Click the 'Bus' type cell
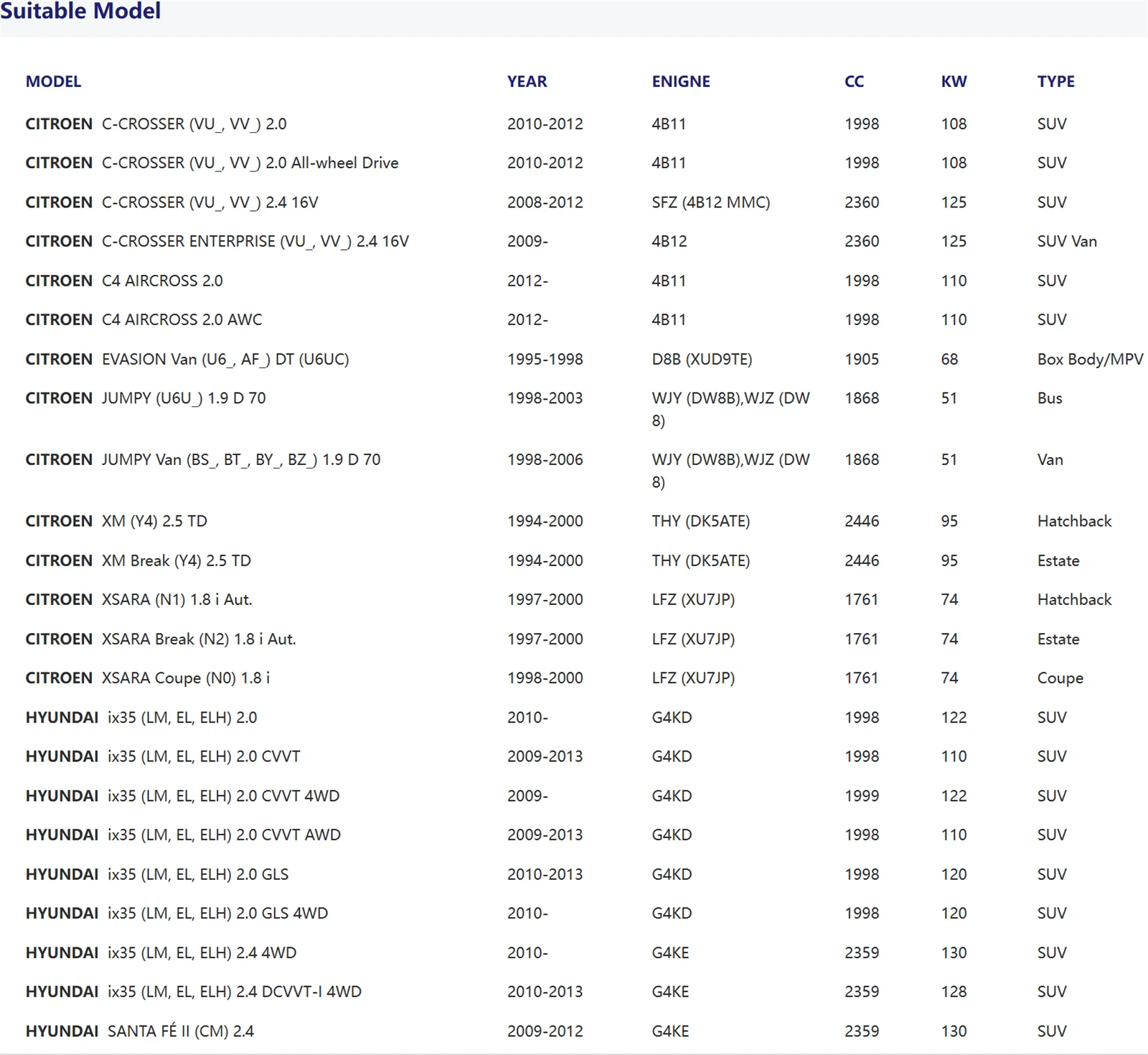 tap(1050, 398)
